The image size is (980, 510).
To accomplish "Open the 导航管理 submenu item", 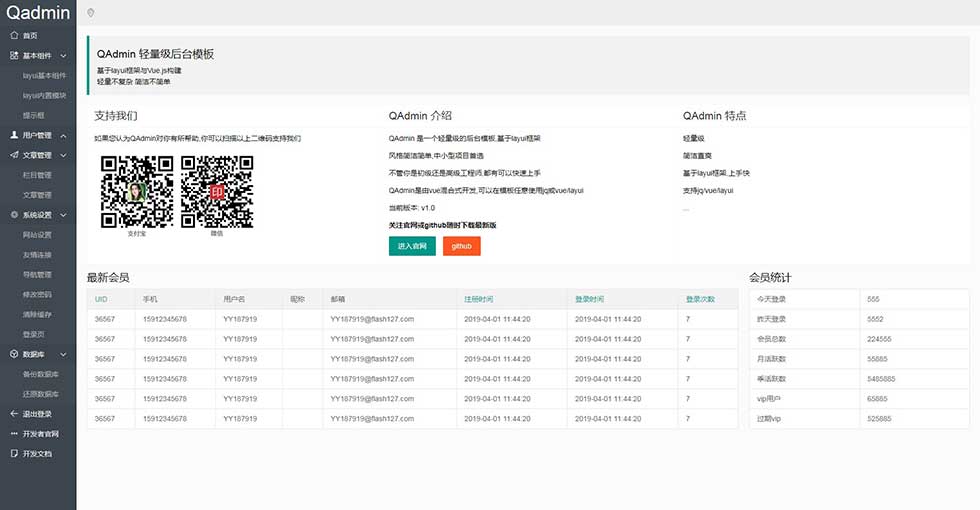I will click(38, 274).
